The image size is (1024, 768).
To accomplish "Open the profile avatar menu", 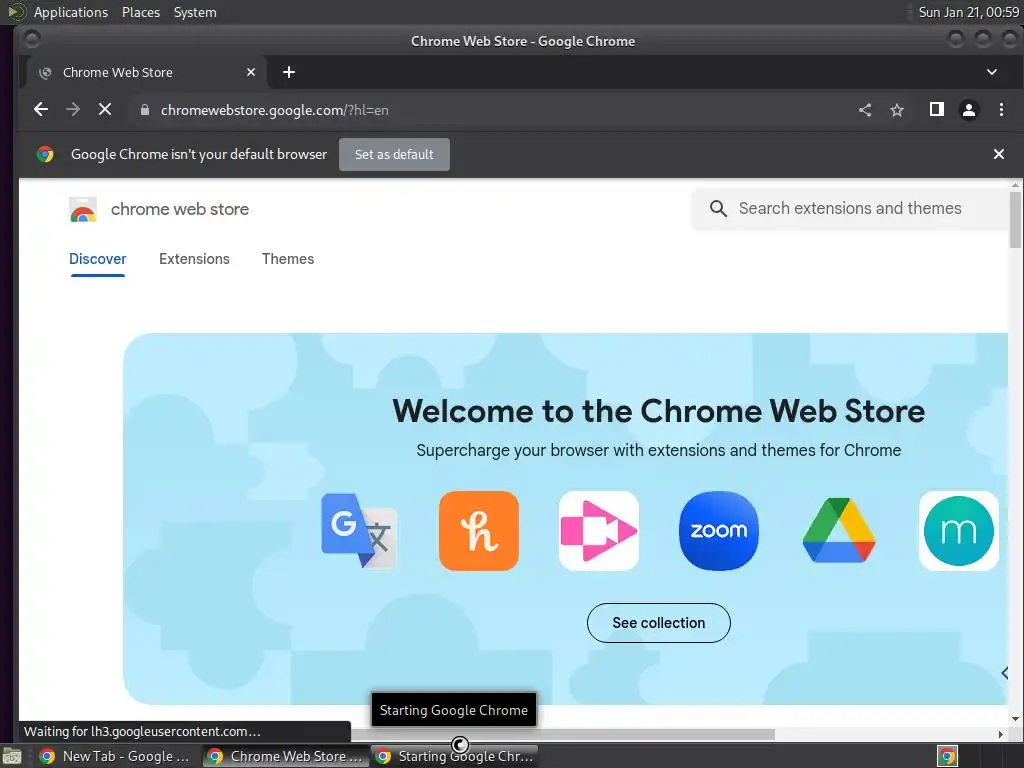I will pos(968,110).
